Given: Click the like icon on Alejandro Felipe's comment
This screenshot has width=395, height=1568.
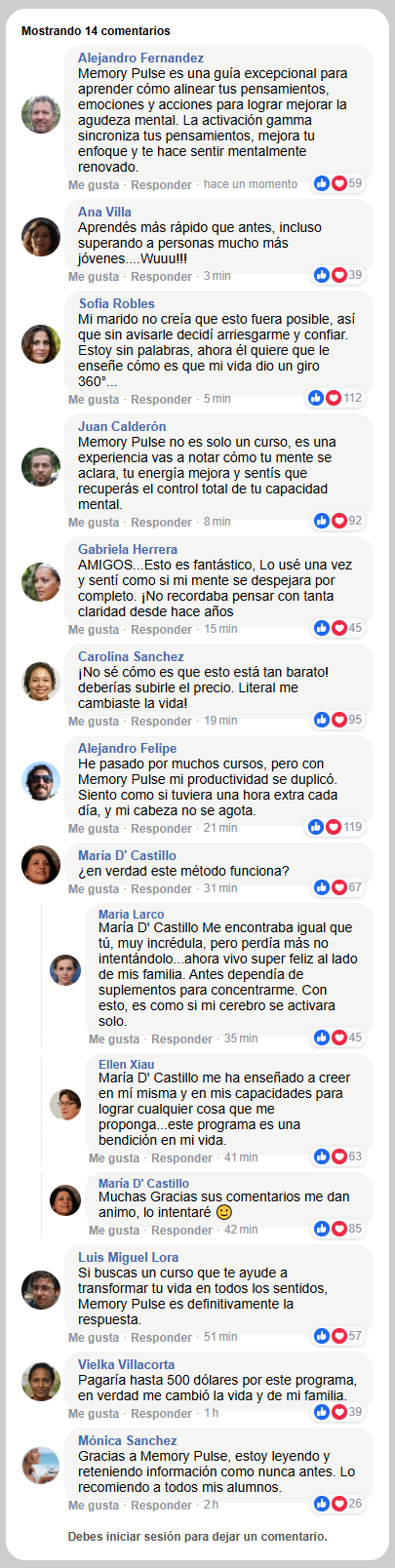Looking at the screenshot, I should (316, 827).
